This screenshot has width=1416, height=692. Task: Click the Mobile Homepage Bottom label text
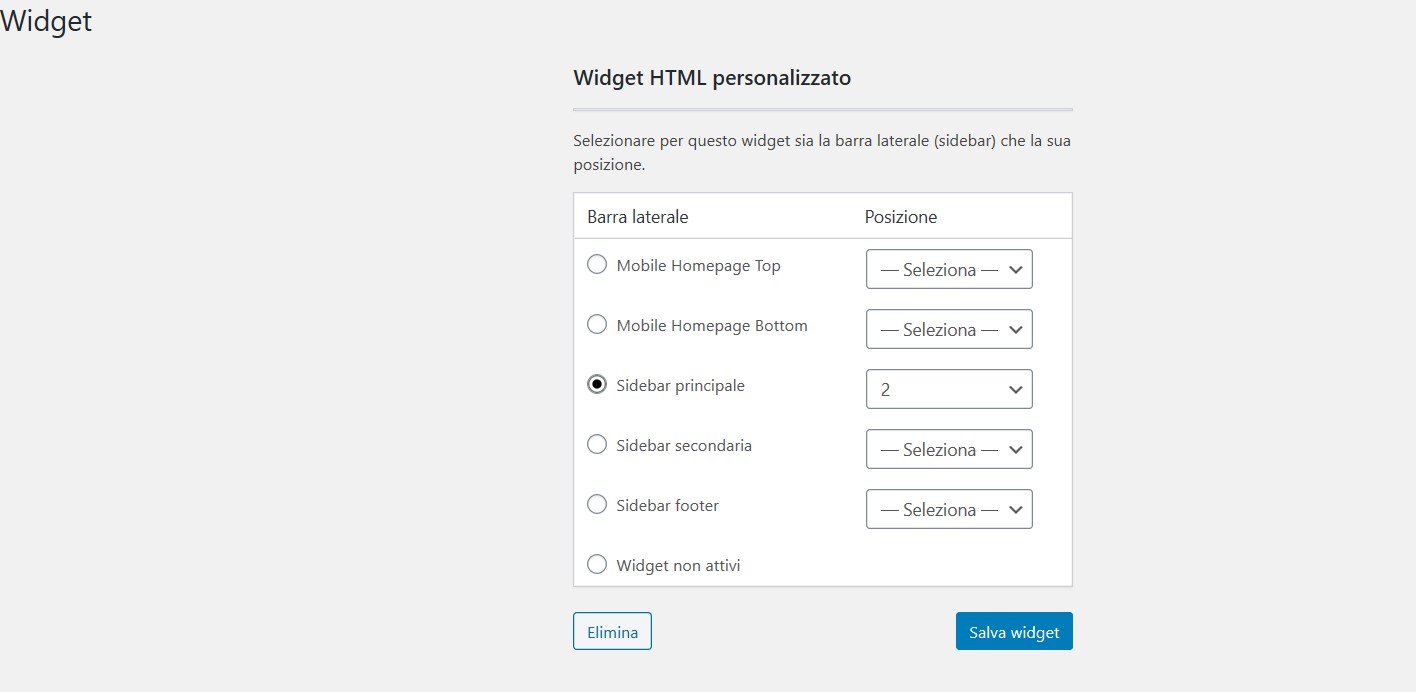(x=711, y=326)
